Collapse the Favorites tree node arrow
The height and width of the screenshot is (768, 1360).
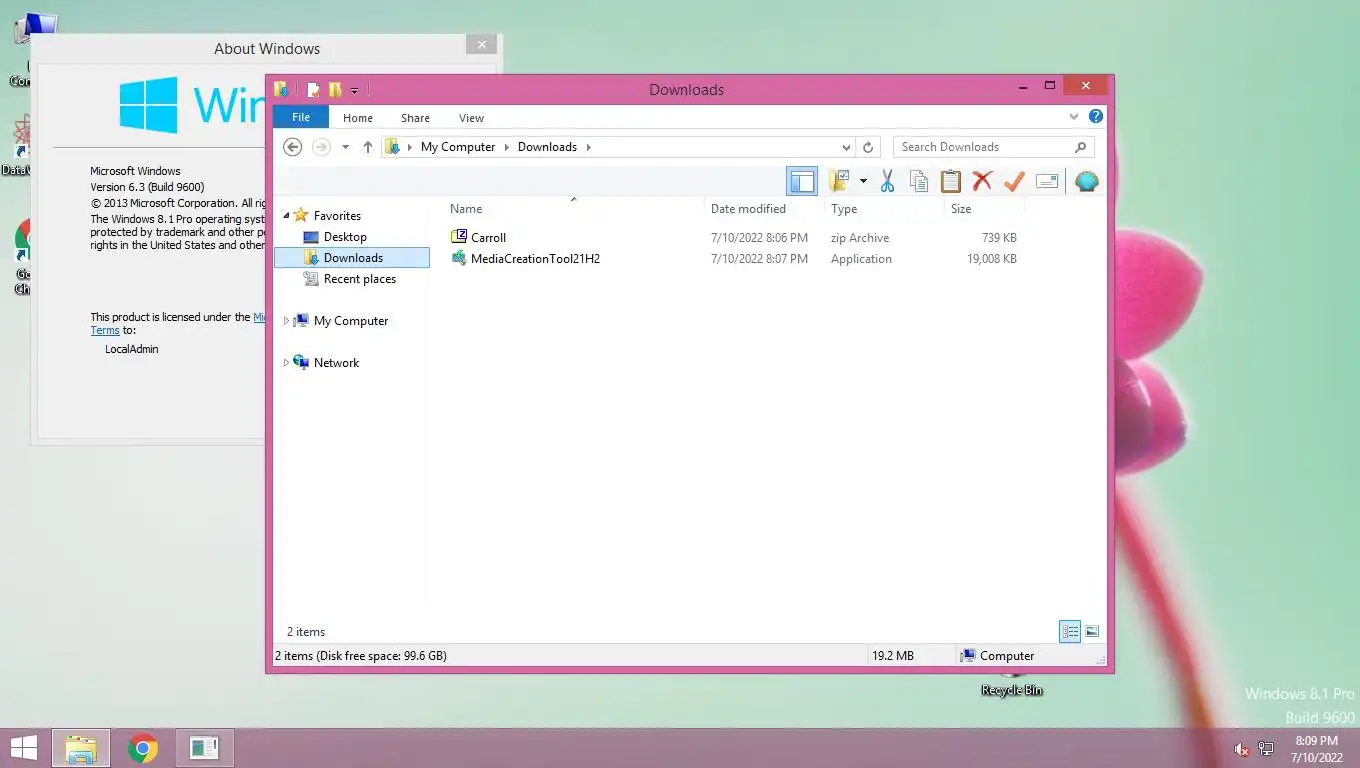(286, 216)
